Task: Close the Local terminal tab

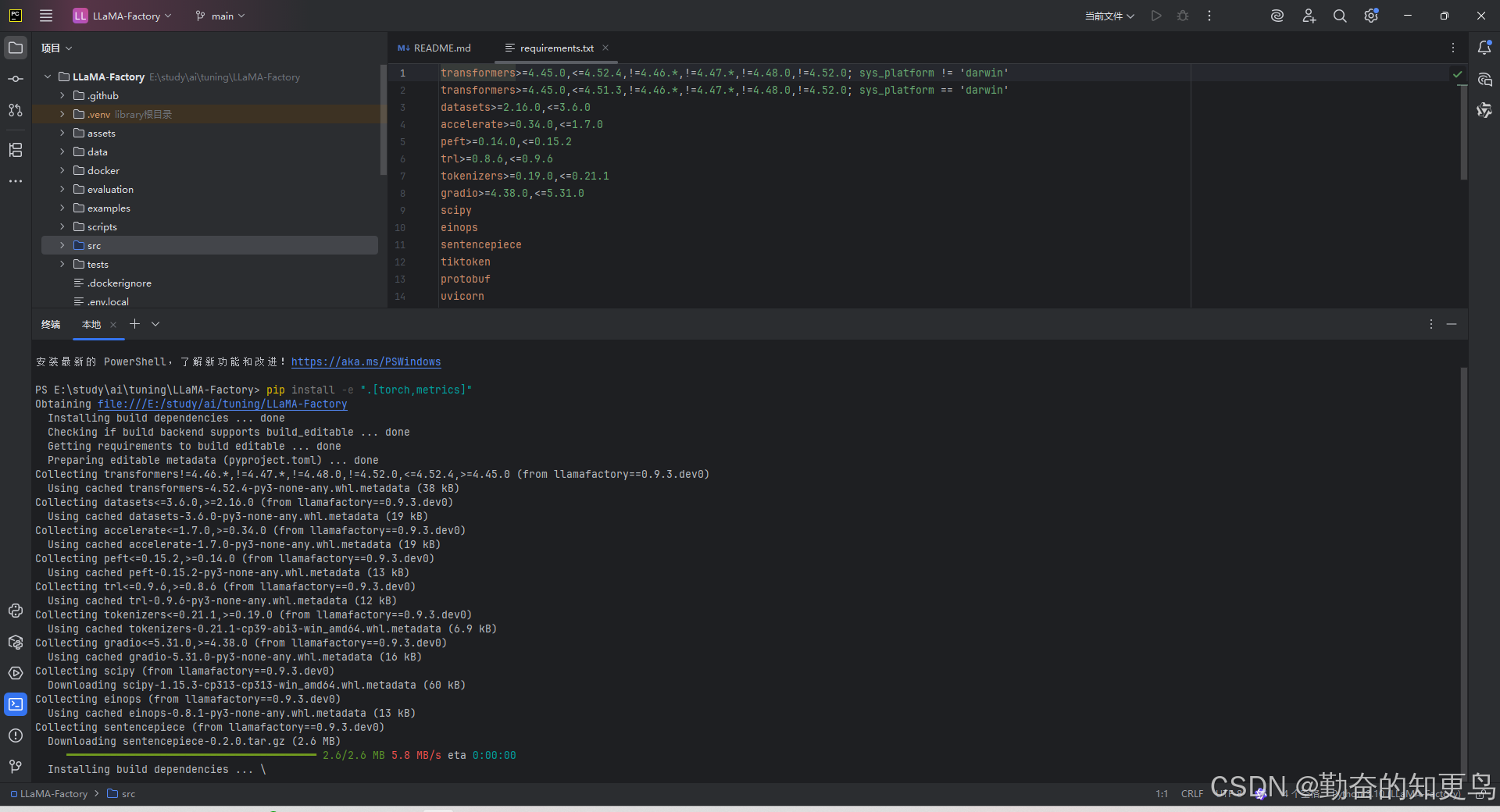Action: (x=113, y=325)
